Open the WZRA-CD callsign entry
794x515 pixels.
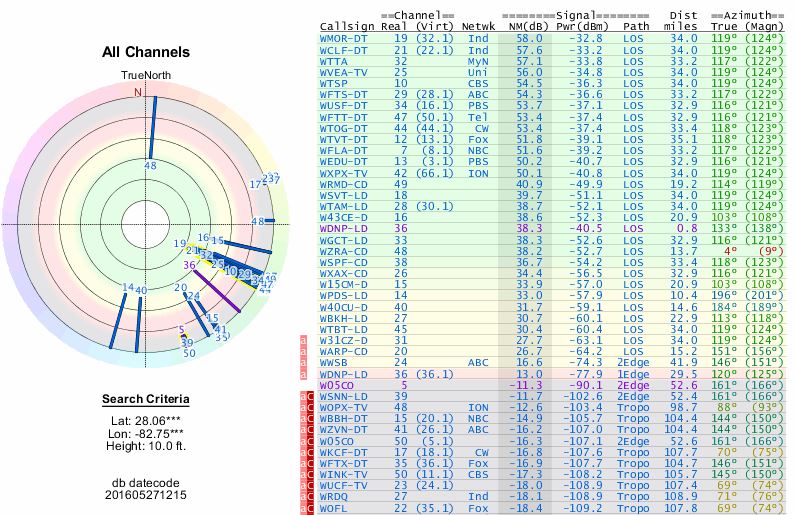point(342,250)
